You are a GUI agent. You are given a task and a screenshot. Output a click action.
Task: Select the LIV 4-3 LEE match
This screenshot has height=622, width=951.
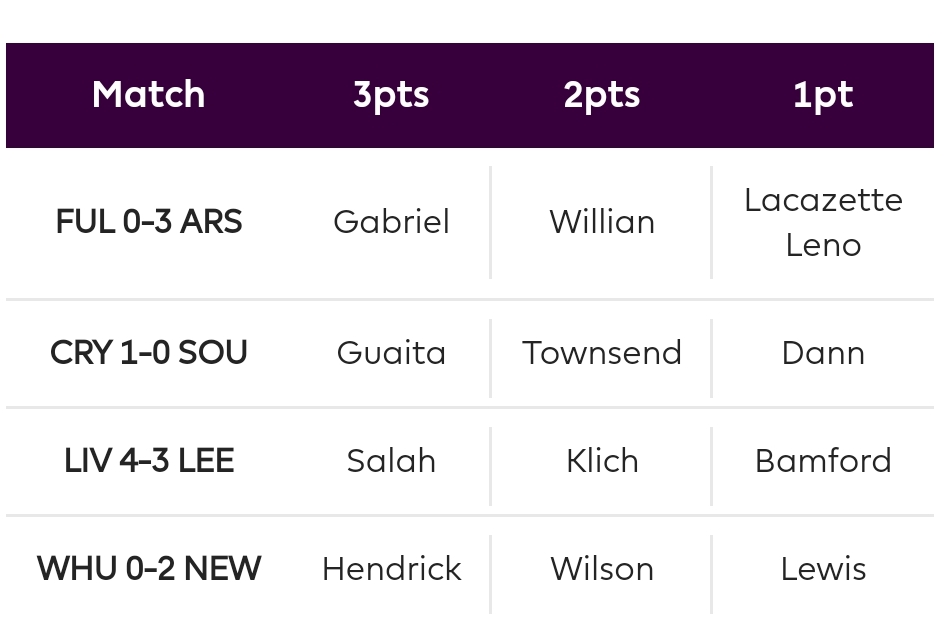click(x=149, y=461)
